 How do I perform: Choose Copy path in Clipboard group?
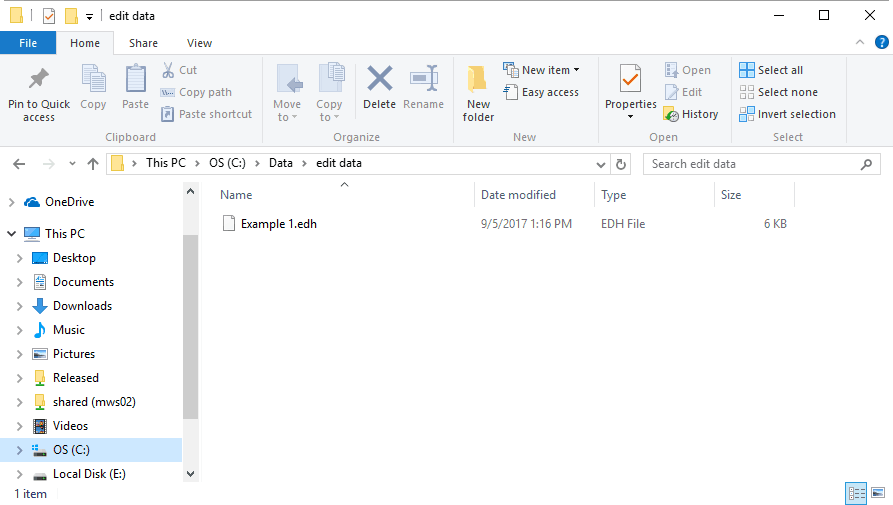pos(196,92)
